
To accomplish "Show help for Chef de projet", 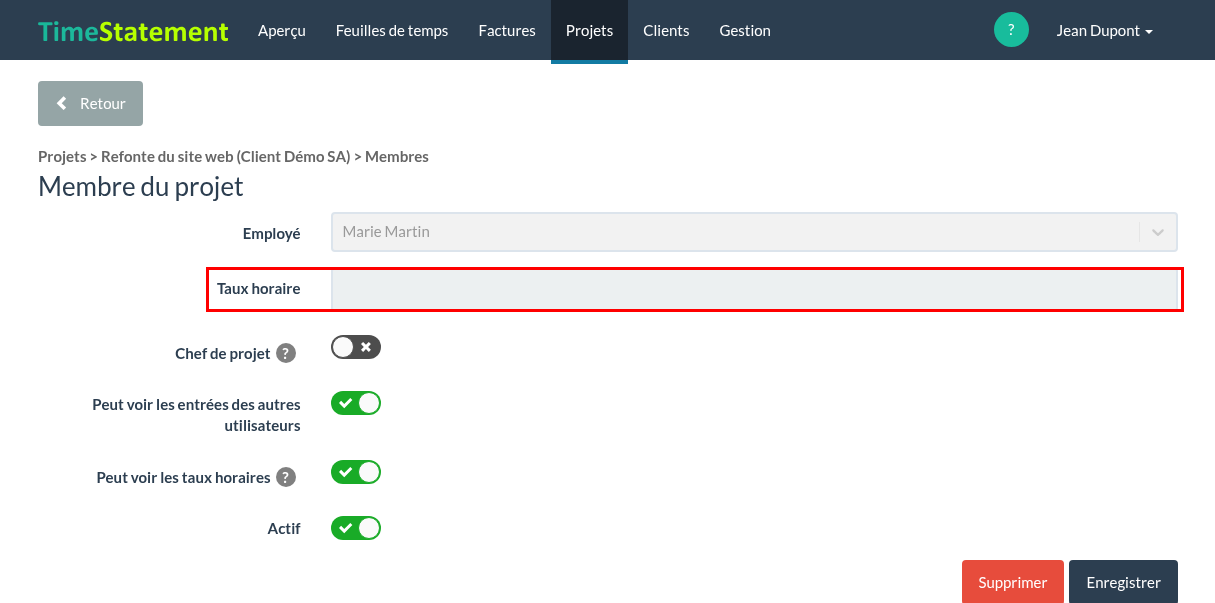I will coord(286,353).
